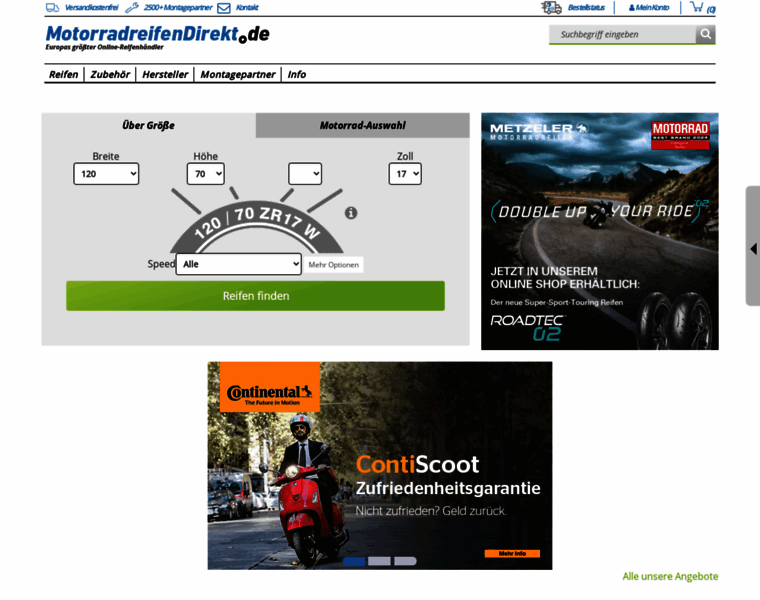Open the Montagepartner menu
760x600 pixels.
(238, 74)
